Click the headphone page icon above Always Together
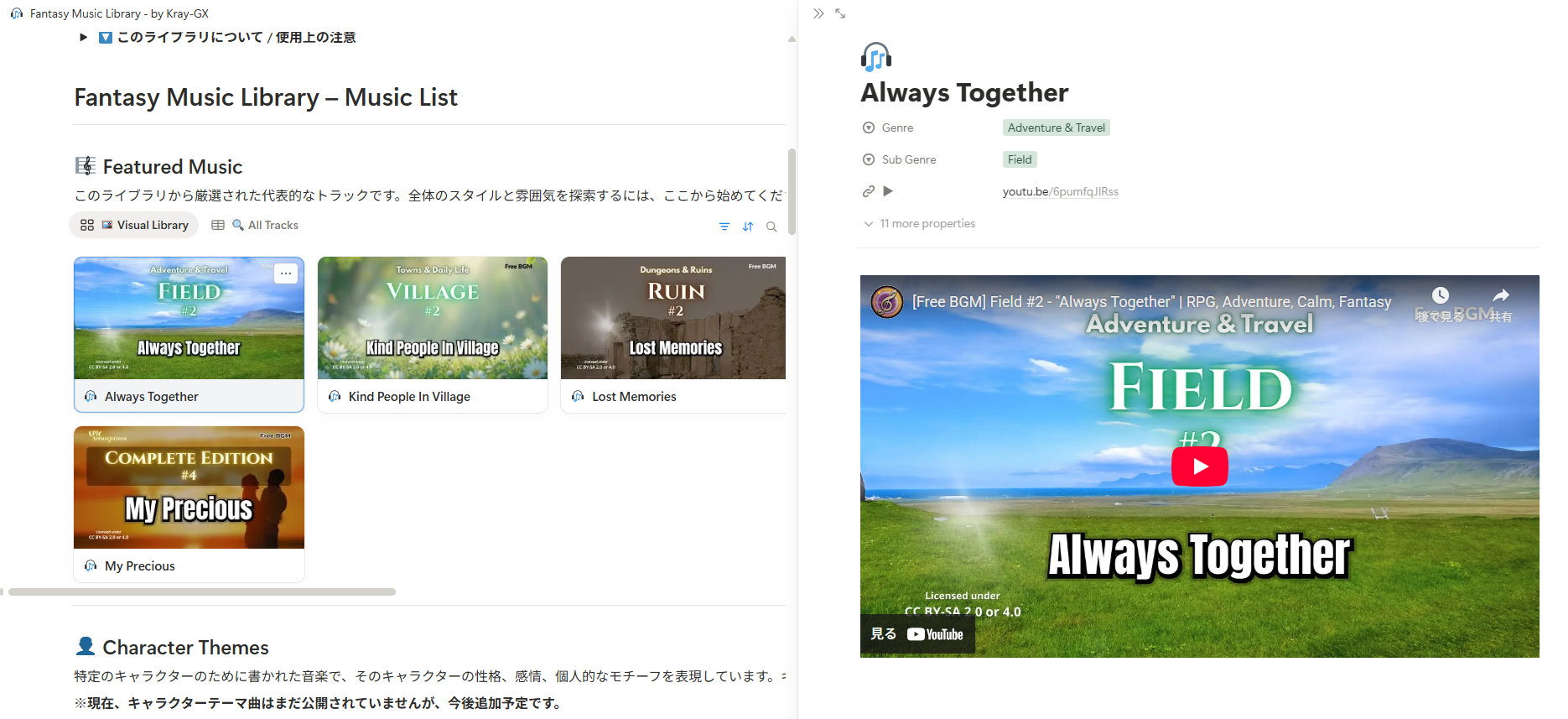Image resolution: width=1568 pixels, height=719 pixels. click(876, 57)
